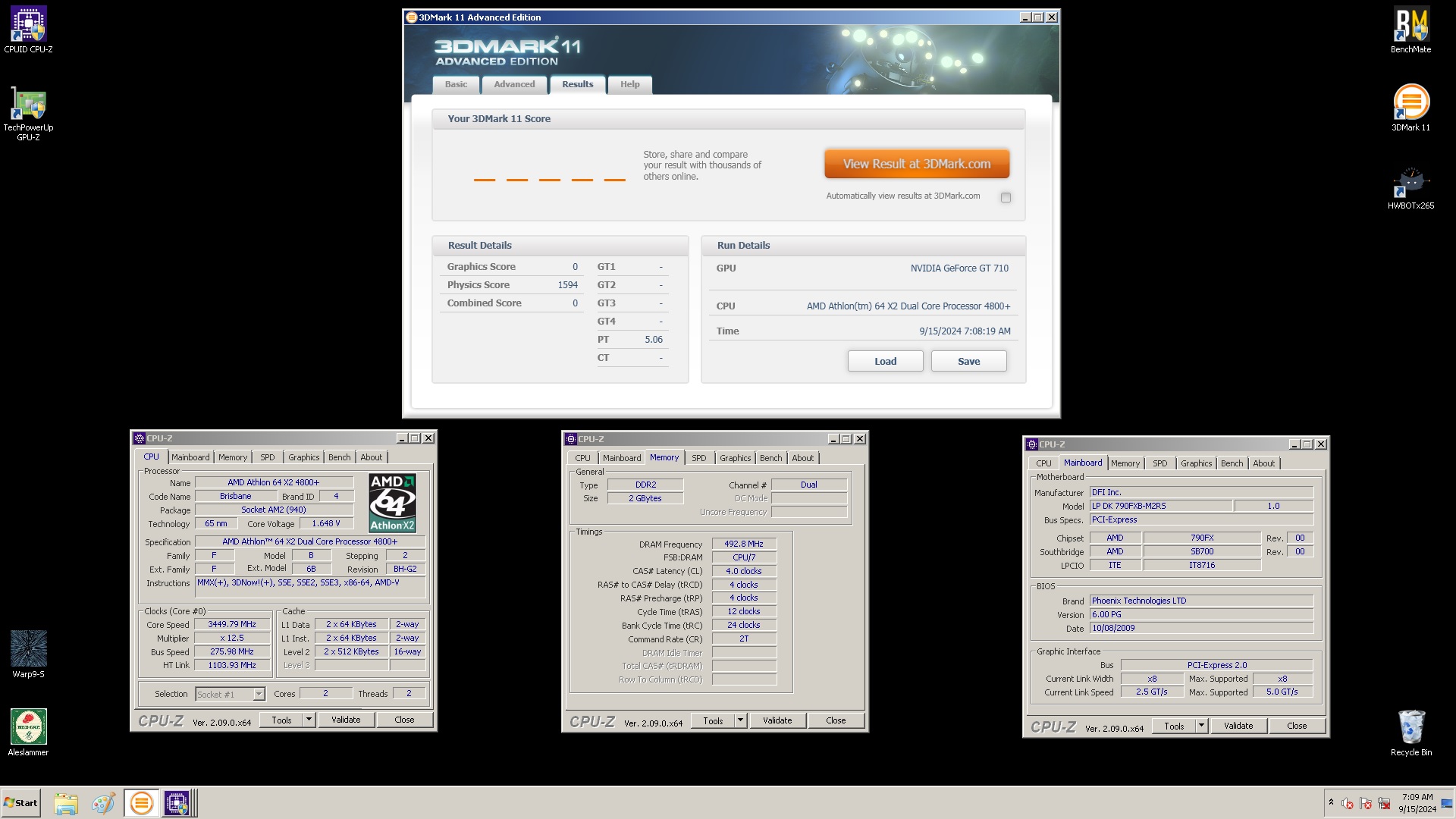Switch to Mainboard tab in left CPU-Z
This screenshot has height=819, width=1456.
click(190, 457)
